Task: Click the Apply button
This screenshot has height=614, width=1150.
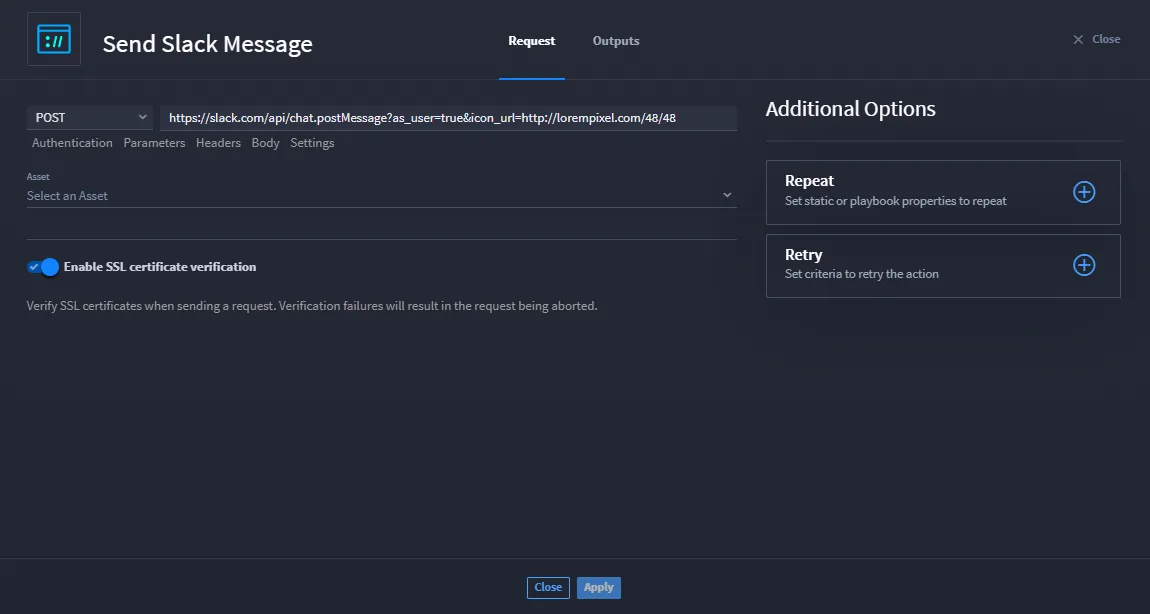Action: pos(598,588)
